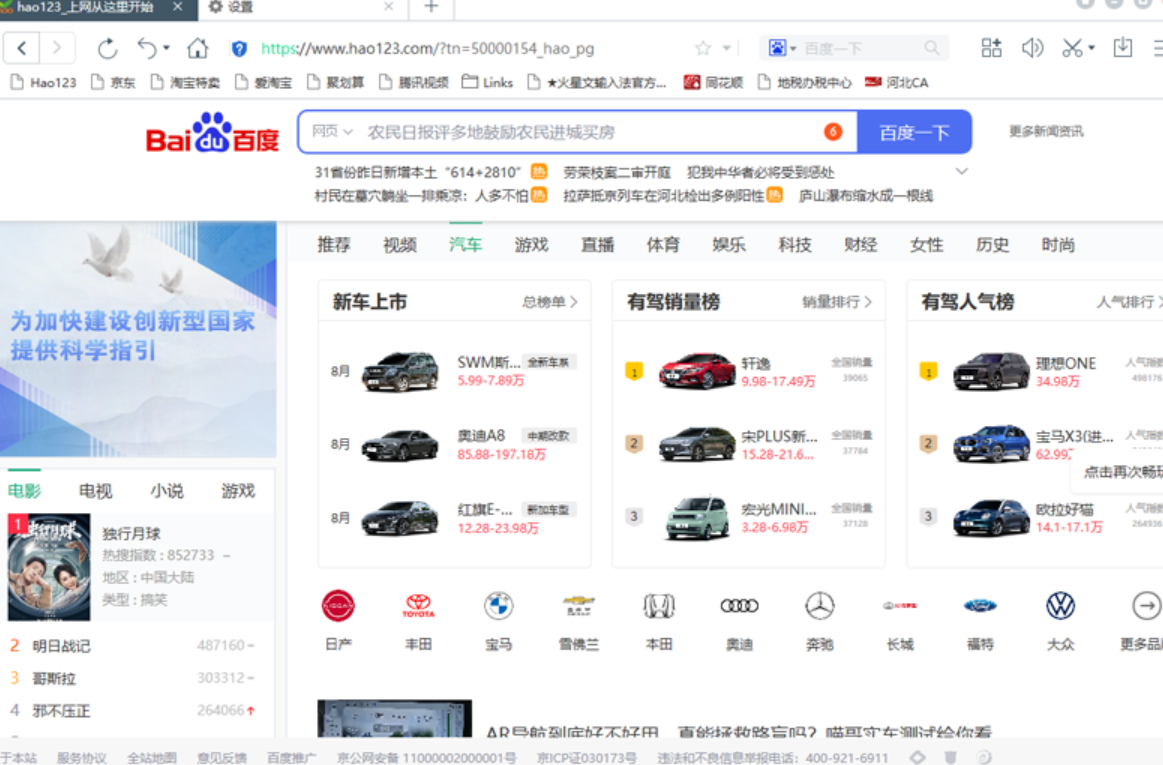This screenshot has height=765, width=1163.
Task: Open new tab with plus button
Action: coord(432,7)
